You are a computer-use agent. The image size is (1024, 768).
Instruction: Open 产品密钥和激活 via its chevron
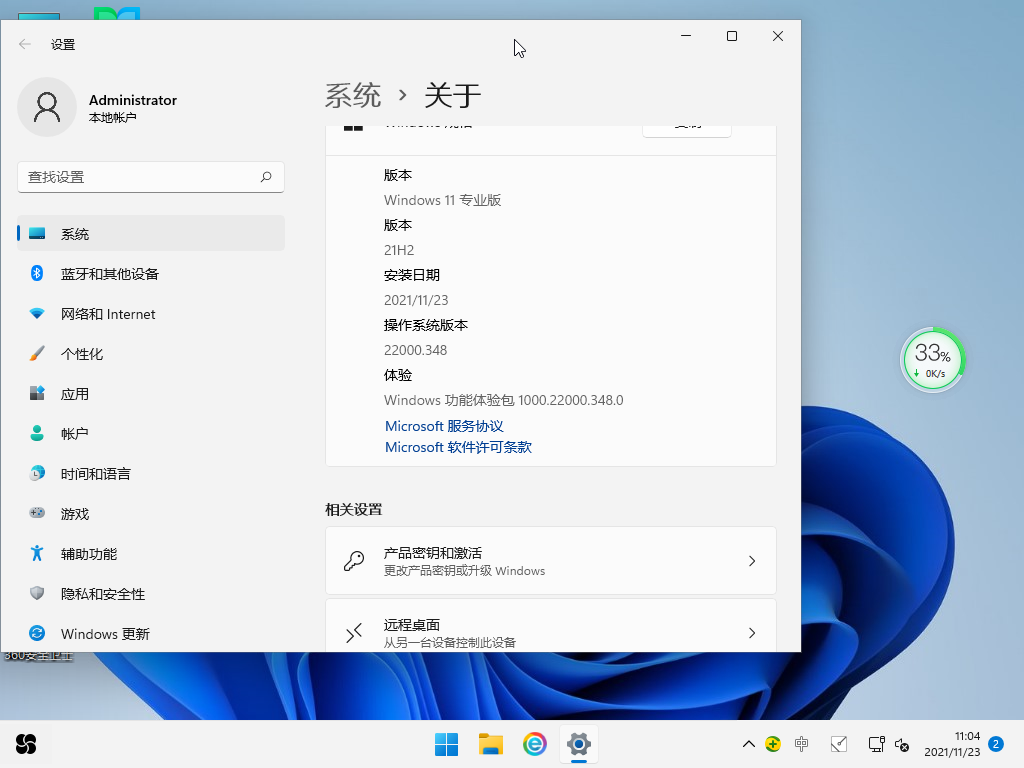pyautogui.click(x=752, y=561)
